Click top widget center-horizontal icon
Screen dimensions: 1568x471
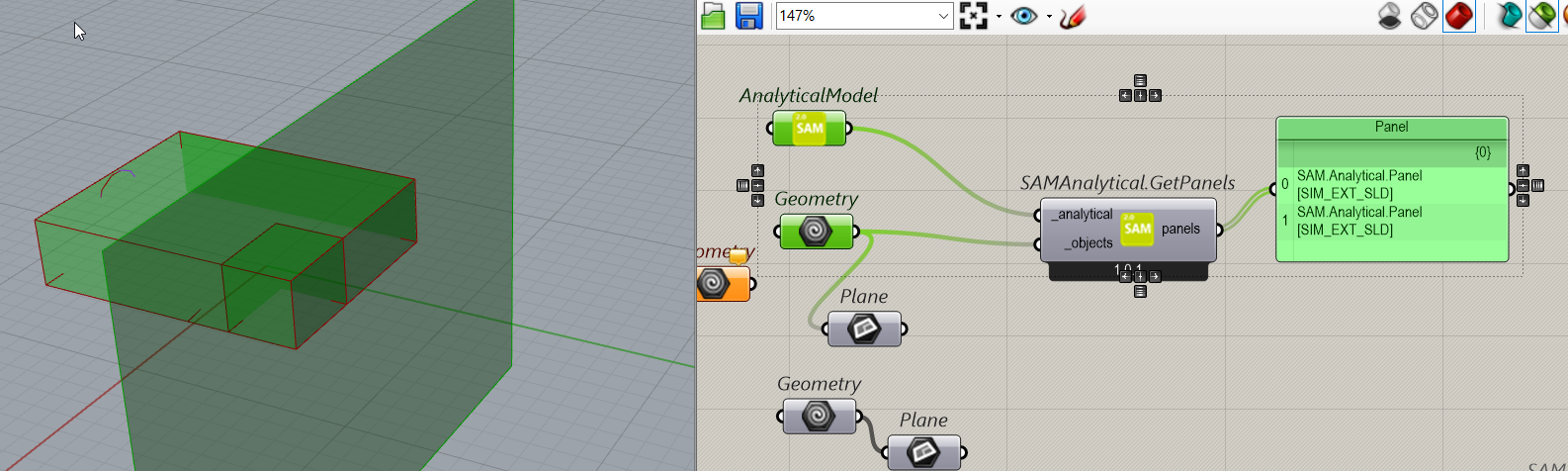(1140, 96)
